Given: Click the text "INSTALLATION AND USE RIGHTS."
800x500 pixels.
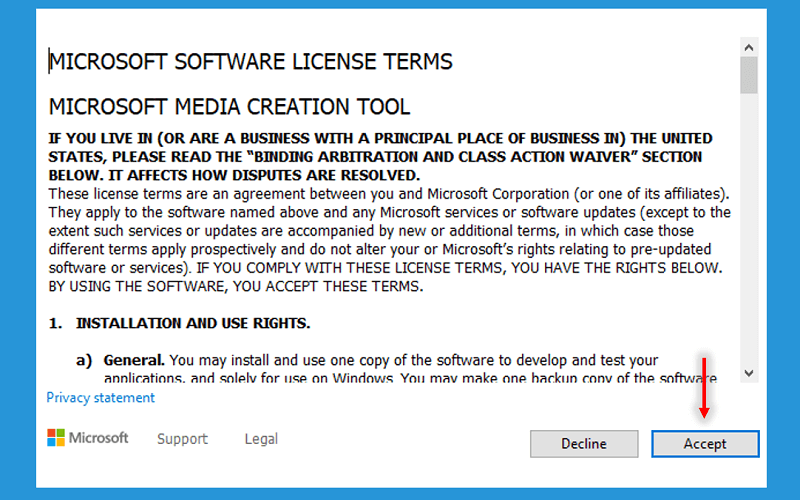Looking at the screenshot, I should [193, 323].
